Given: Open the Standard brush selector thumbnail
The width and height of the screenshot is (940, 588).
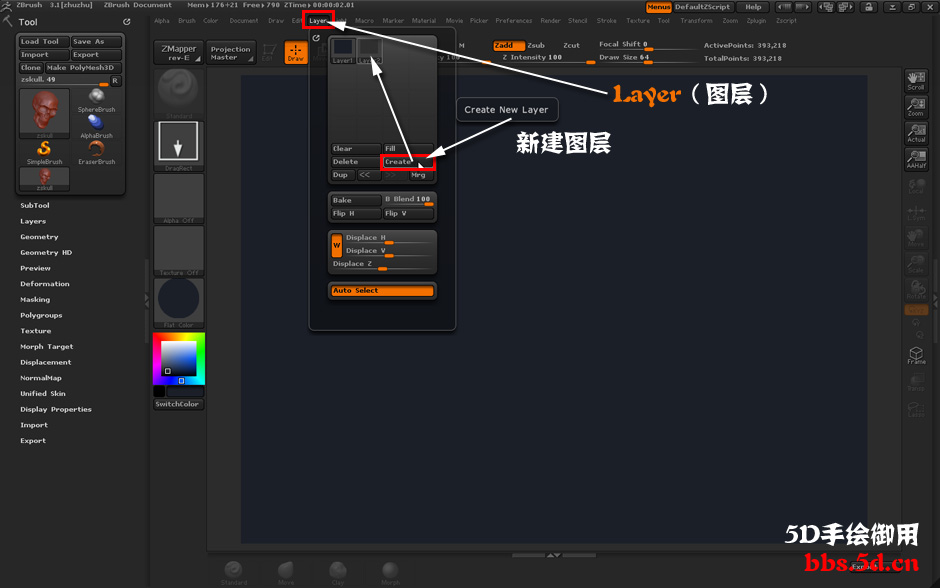Looking at the screenshot, I should click(x=179, y=94).
